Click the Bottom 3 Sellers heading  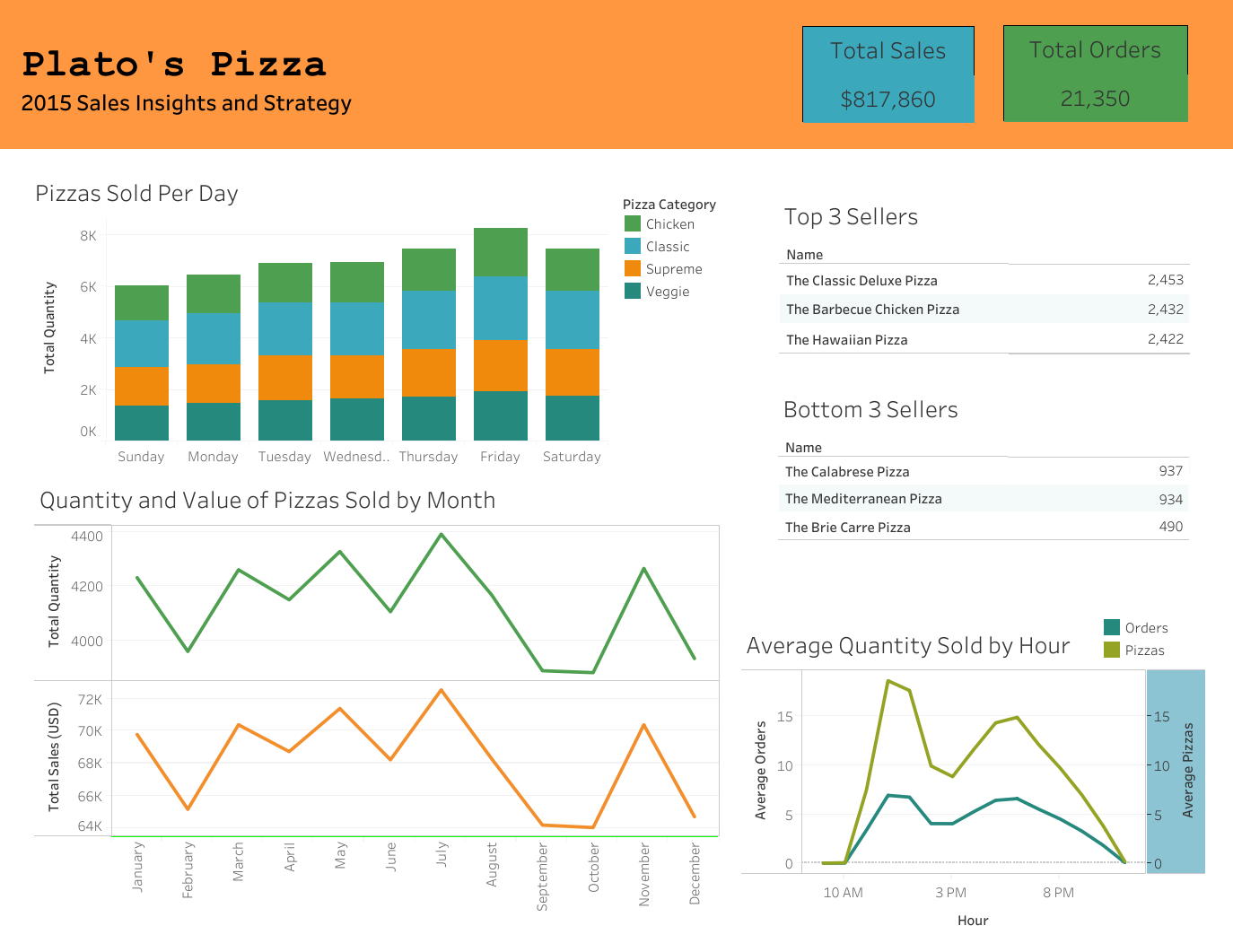point(870,410)
